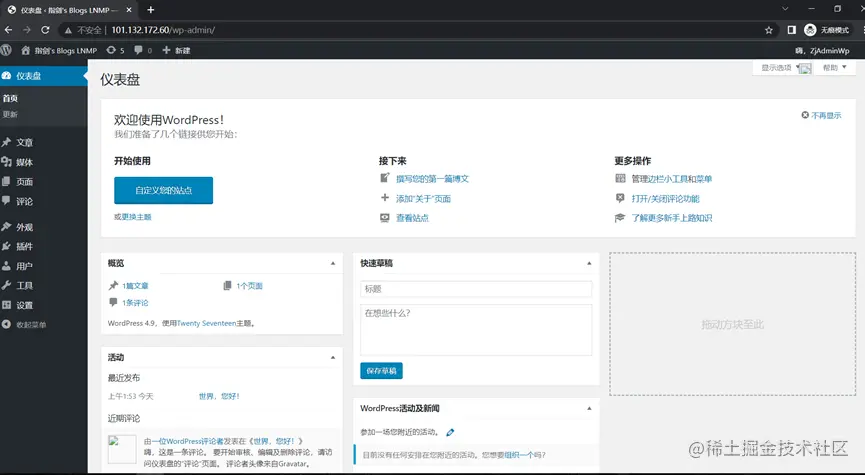Open 查看站点 link

click(412, 218)
